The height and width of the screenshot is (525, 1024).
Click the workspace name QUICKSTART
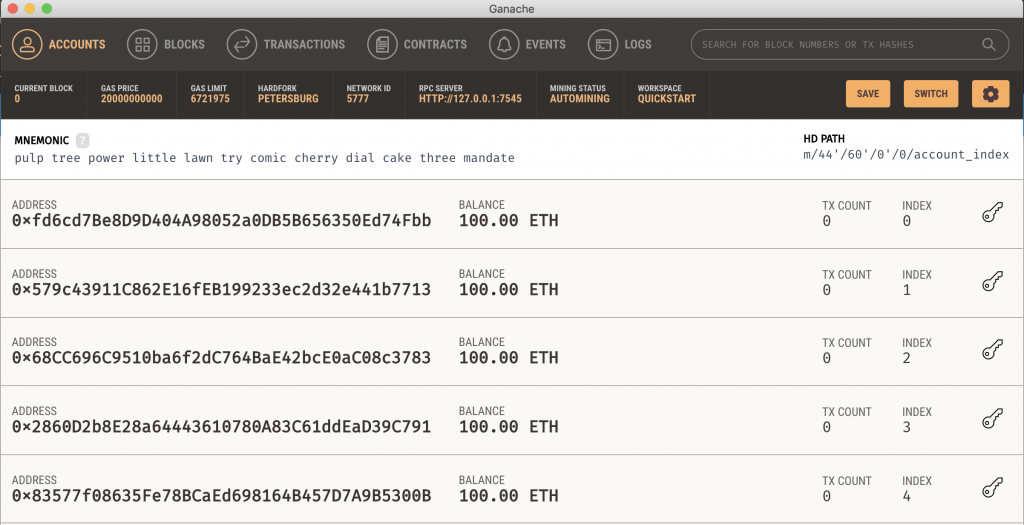667,99
